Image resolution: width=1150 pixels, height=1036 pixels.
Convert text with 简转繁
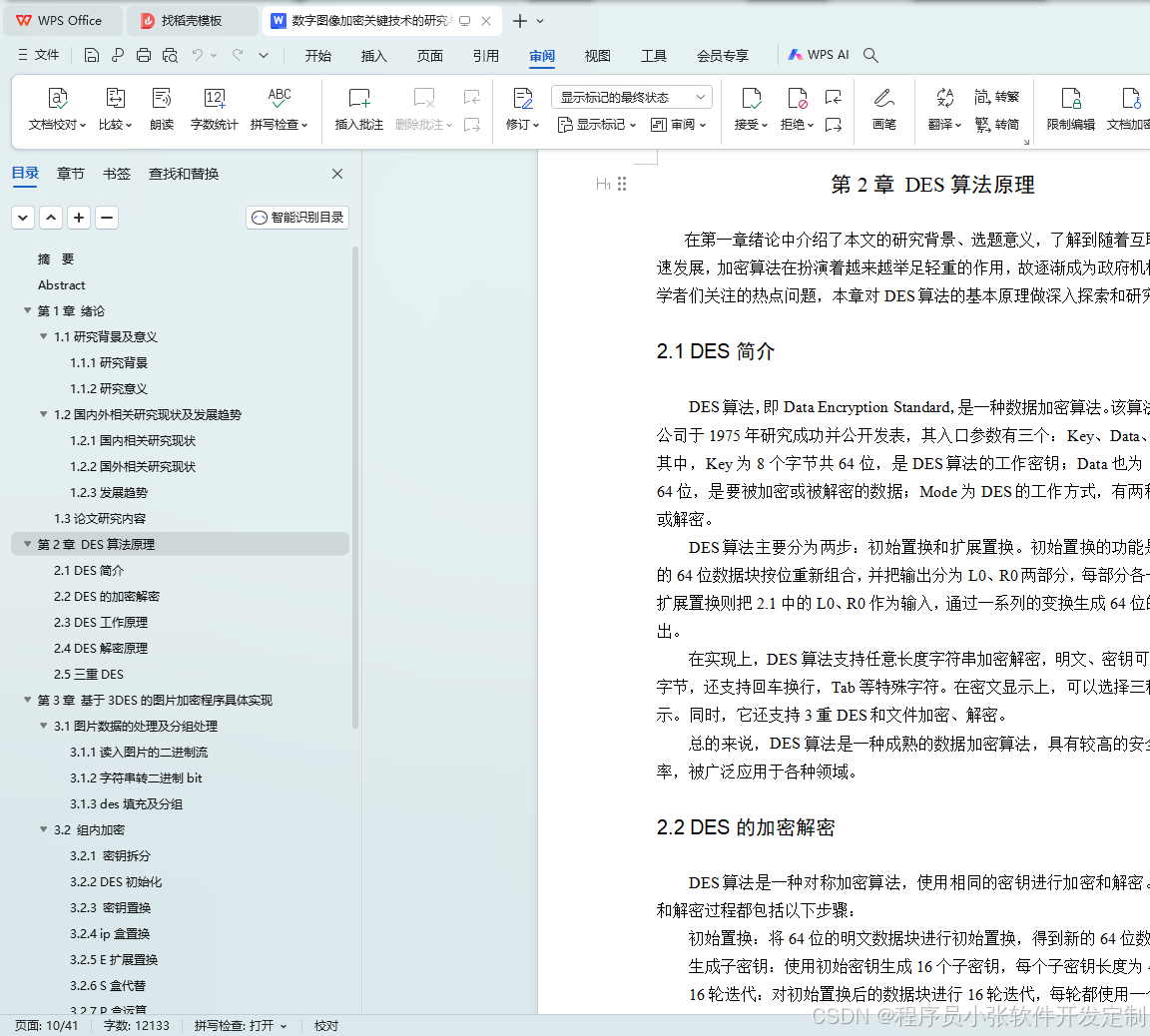click(x=996, y=97)
